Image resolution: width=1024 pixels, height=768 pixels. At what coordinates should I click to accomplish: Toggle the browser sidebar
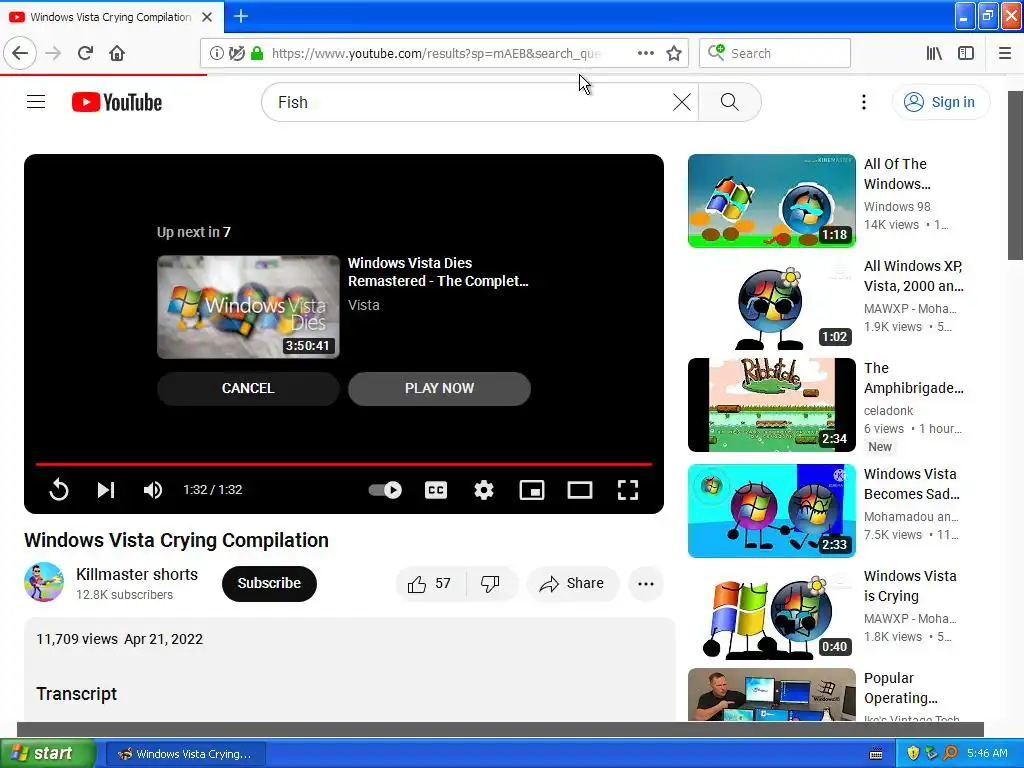[x=966, y=53]
